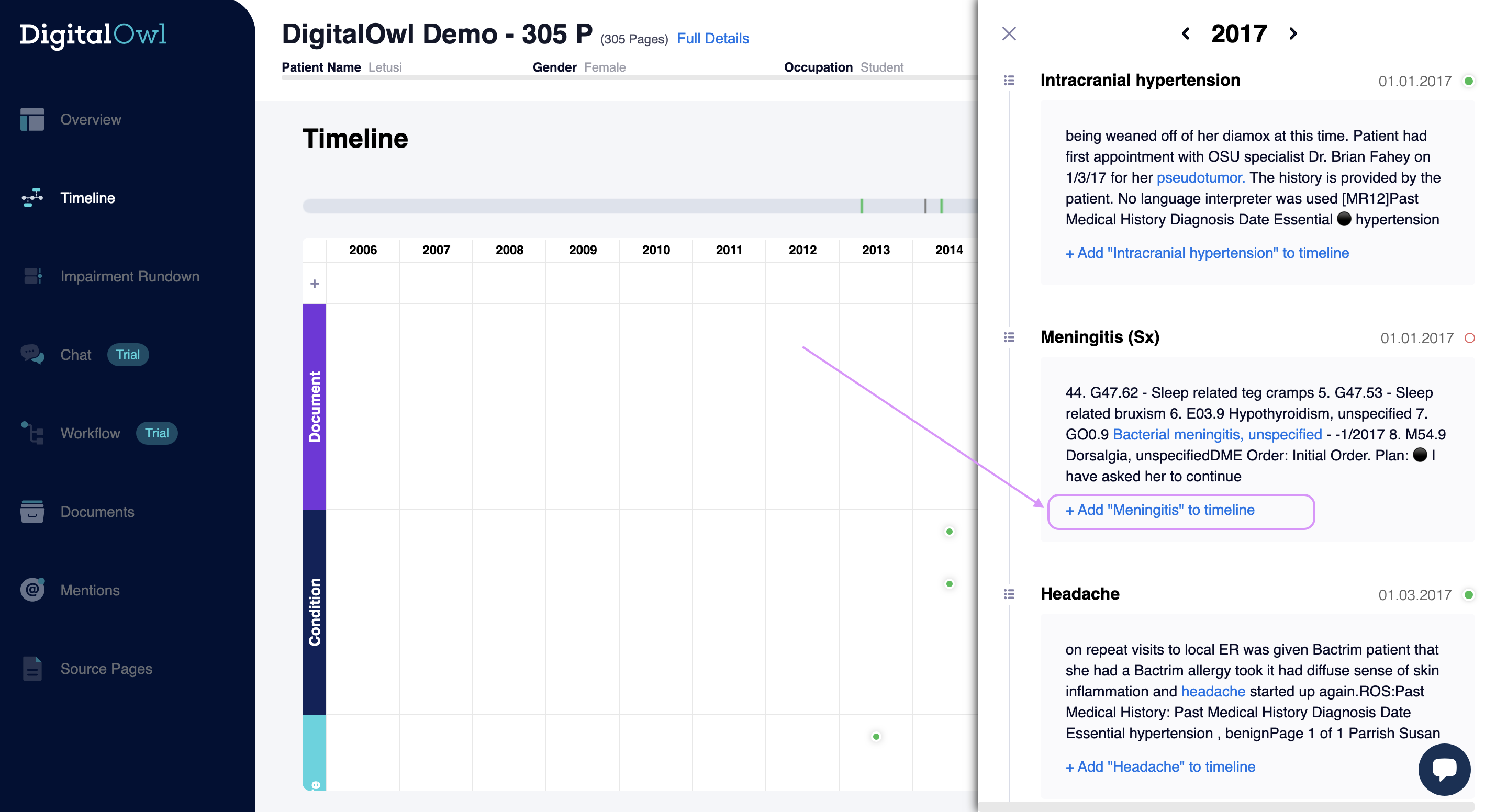Click the Mentions icon in sidebar
The width and height of the screenshot is (1496, 812).
31,589
